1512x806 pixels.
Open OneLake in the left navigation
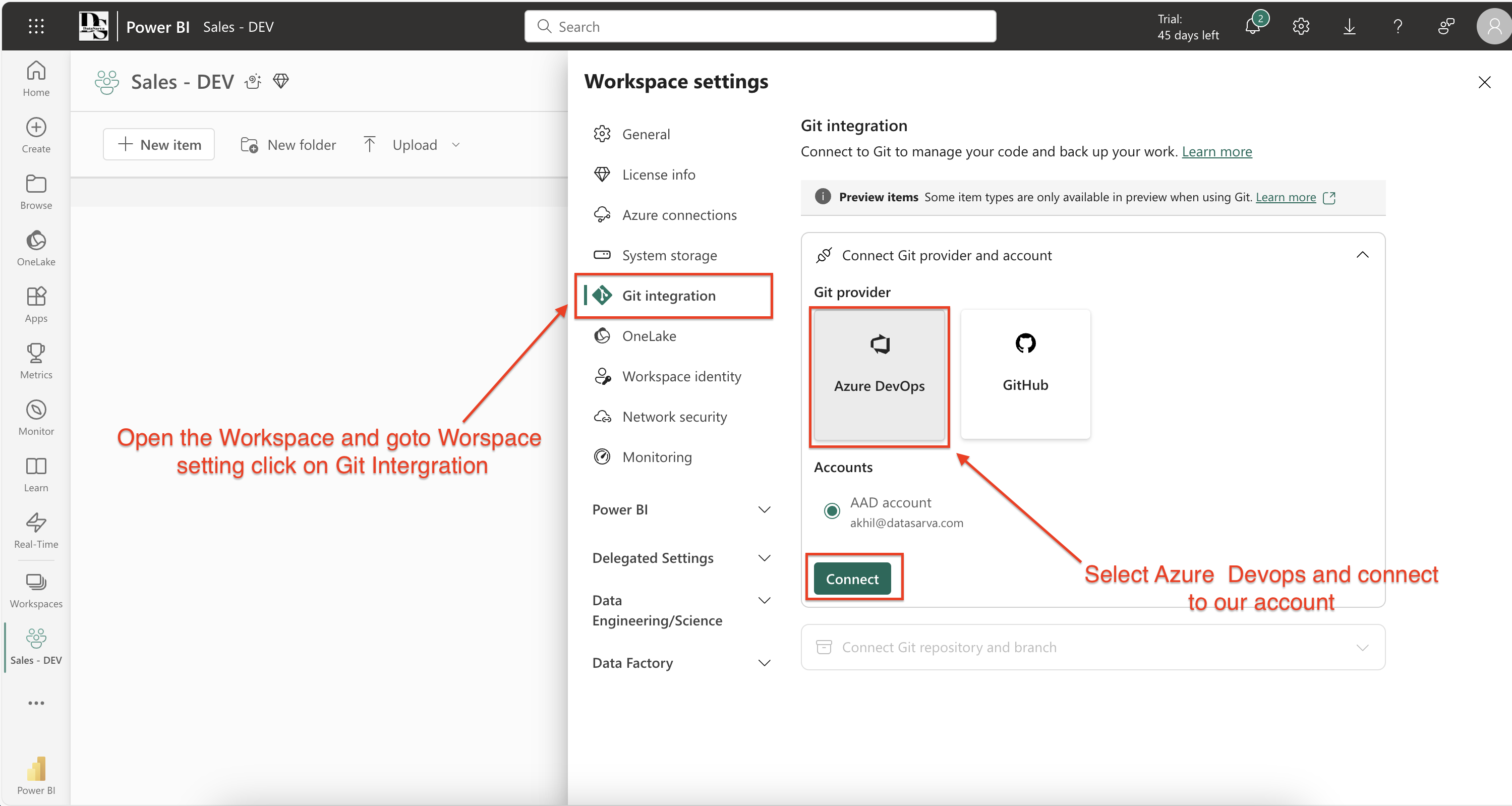(x=36, y=248)
